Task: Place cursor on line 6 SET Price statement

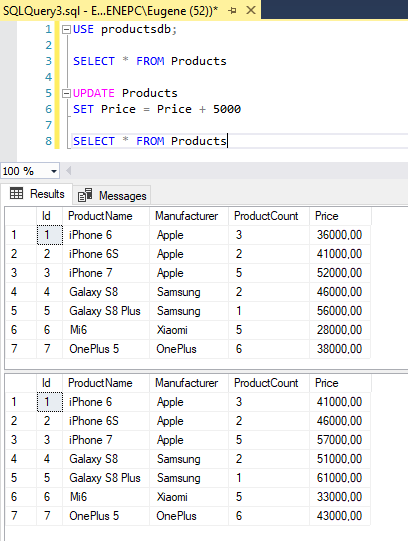Action: coord(157,109)
